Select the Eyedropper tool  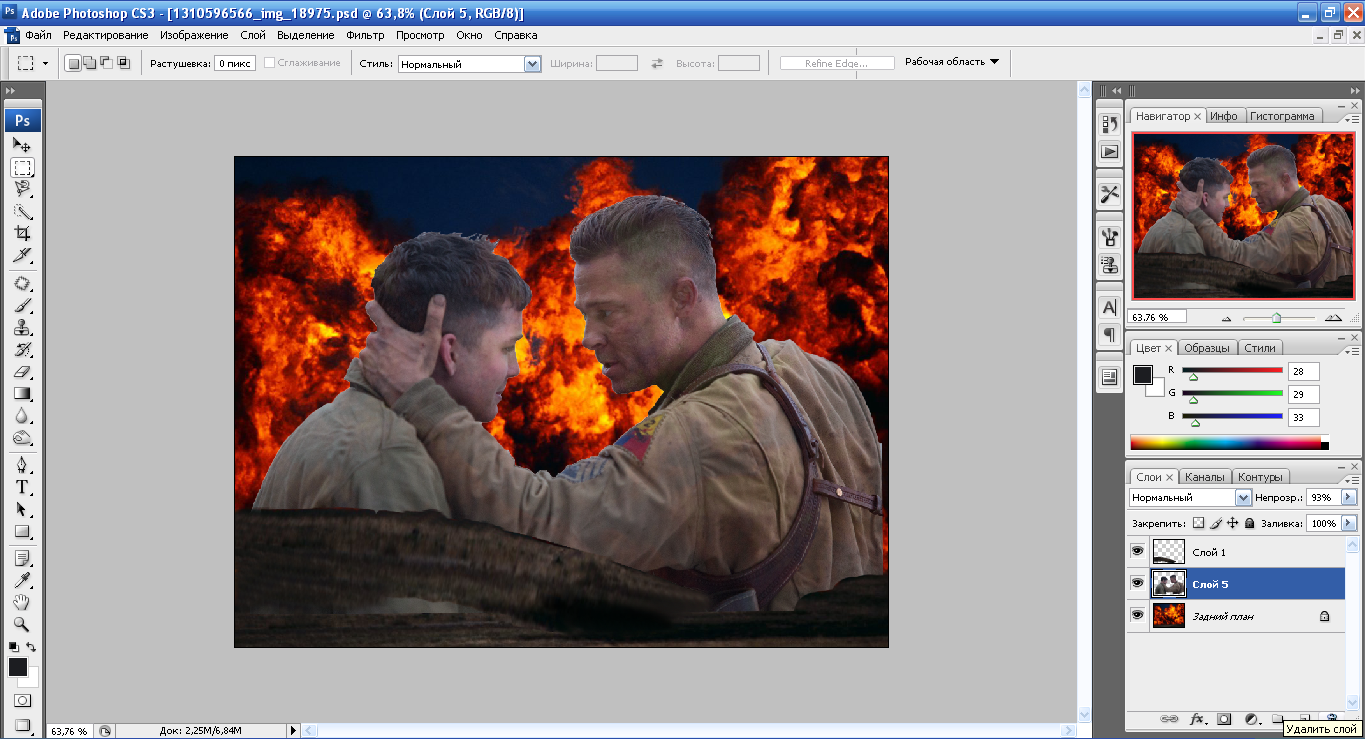point(22,580)
